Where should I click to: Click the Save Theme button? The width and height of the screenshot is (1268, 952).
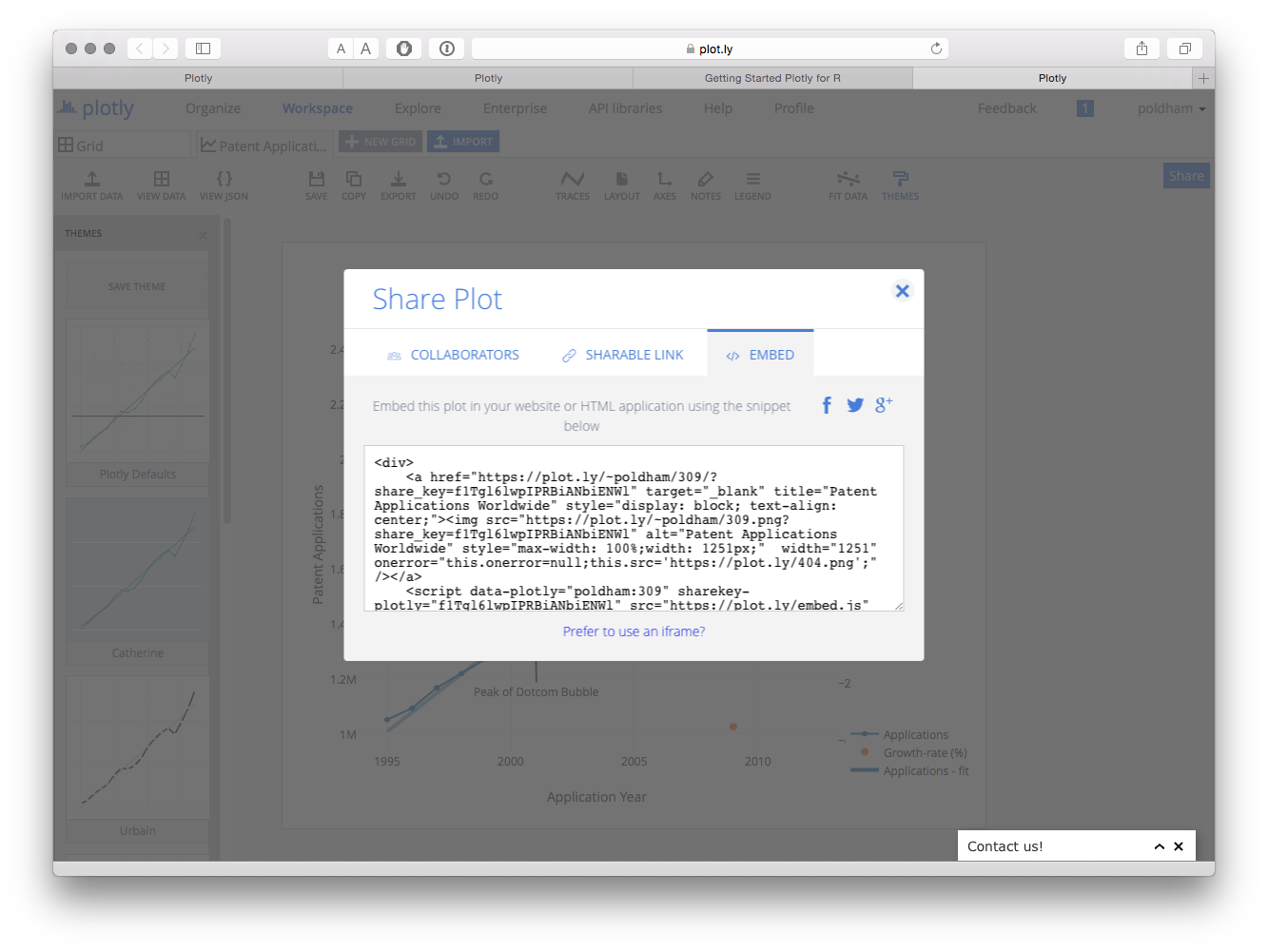pos(137,286)
